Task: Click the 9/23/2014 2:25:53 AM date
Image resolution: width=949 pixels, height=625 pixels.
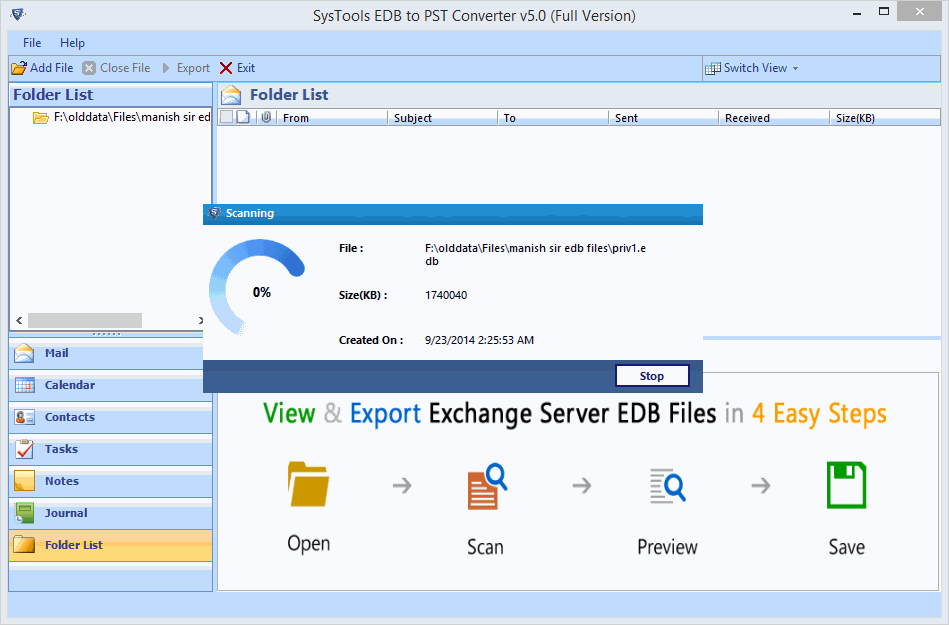Action: 479,340
